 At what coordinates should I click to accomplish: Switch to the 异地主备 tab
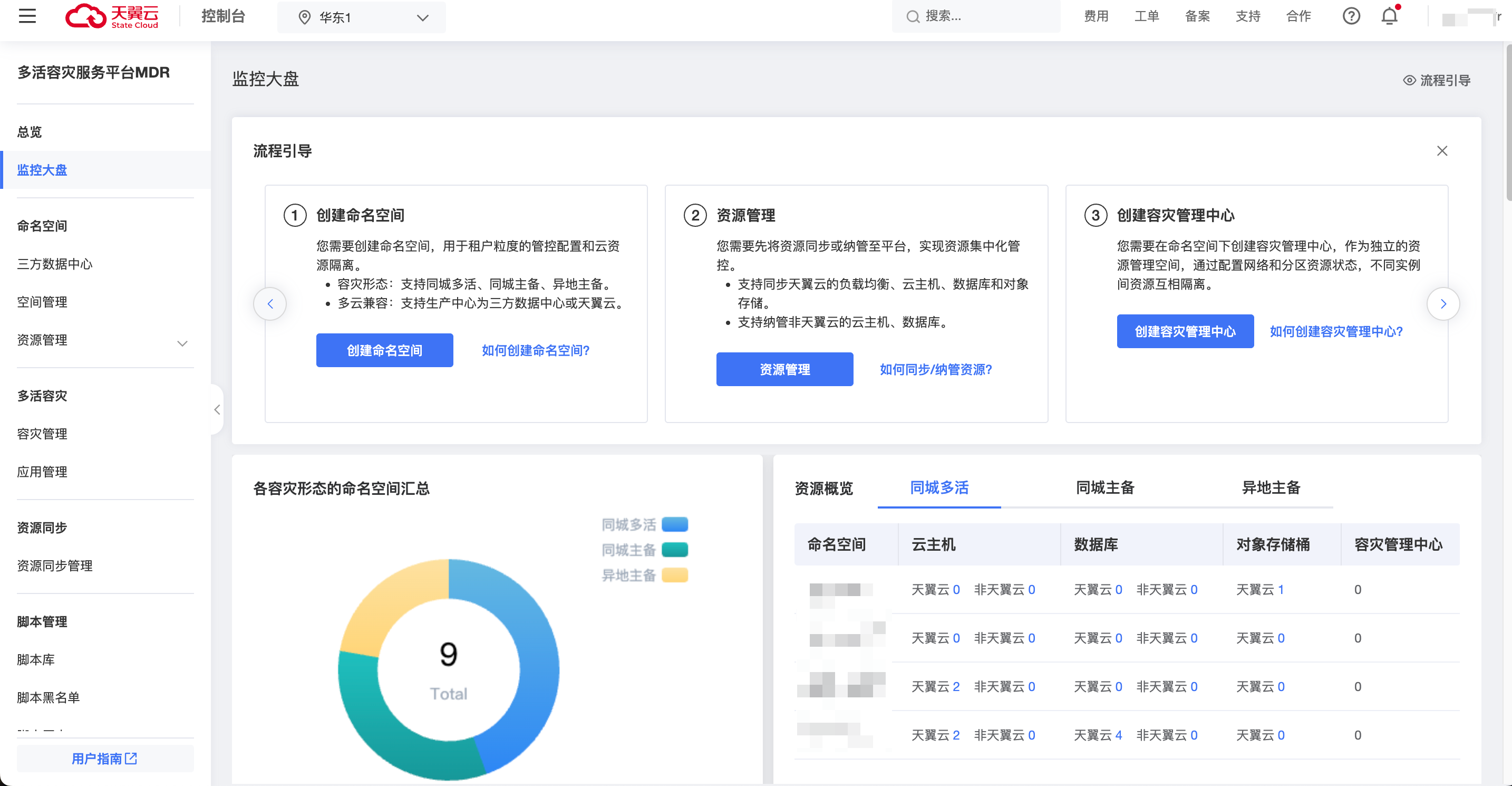point(1271,487)
